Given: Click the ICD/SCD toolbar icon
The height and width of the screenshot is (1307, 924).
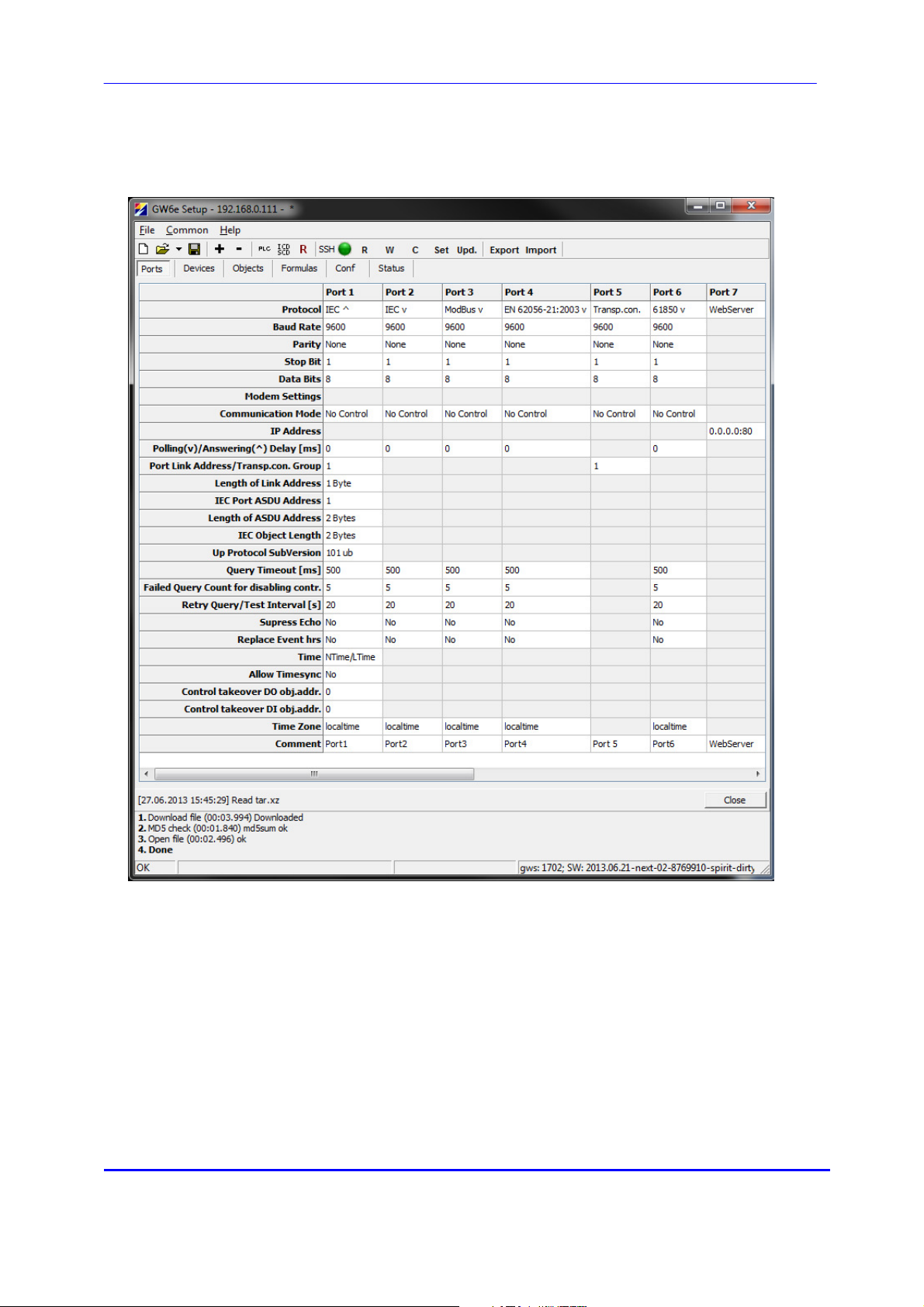Looking at the screenshot, I should pos(284,249).
